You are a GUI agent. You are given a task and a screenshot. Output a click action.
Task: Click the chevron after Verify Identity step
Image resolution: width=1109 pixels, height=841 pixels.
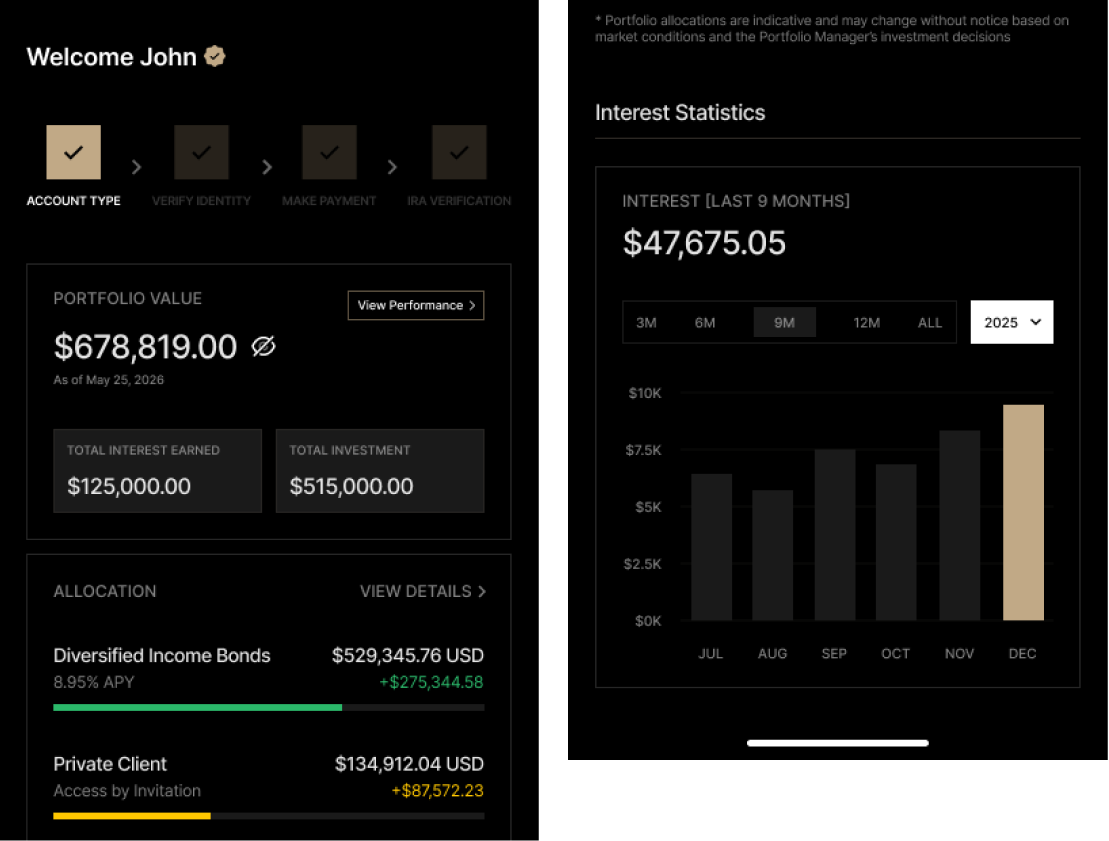point(267,167)
